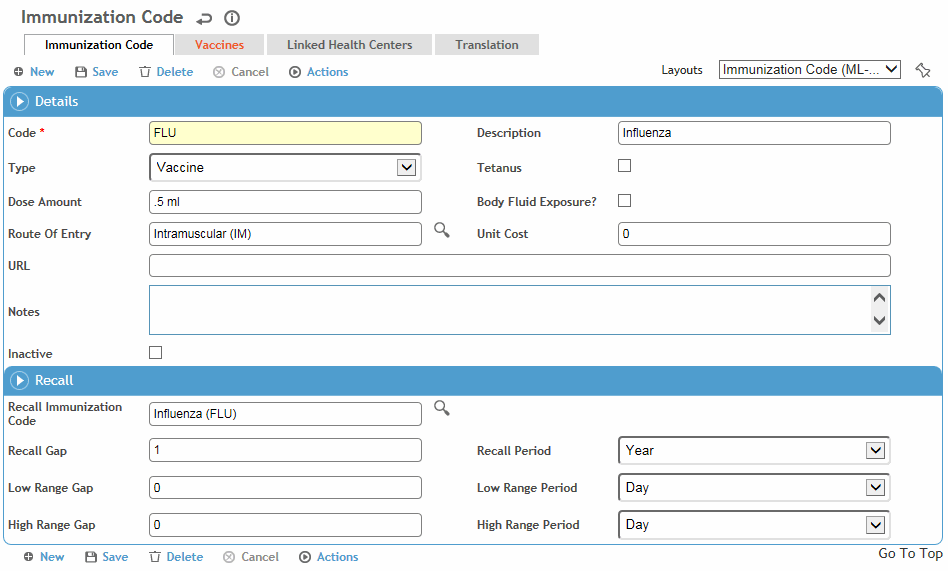Toggle the Body Fluid Exposure checkbox

pos(625,201)
